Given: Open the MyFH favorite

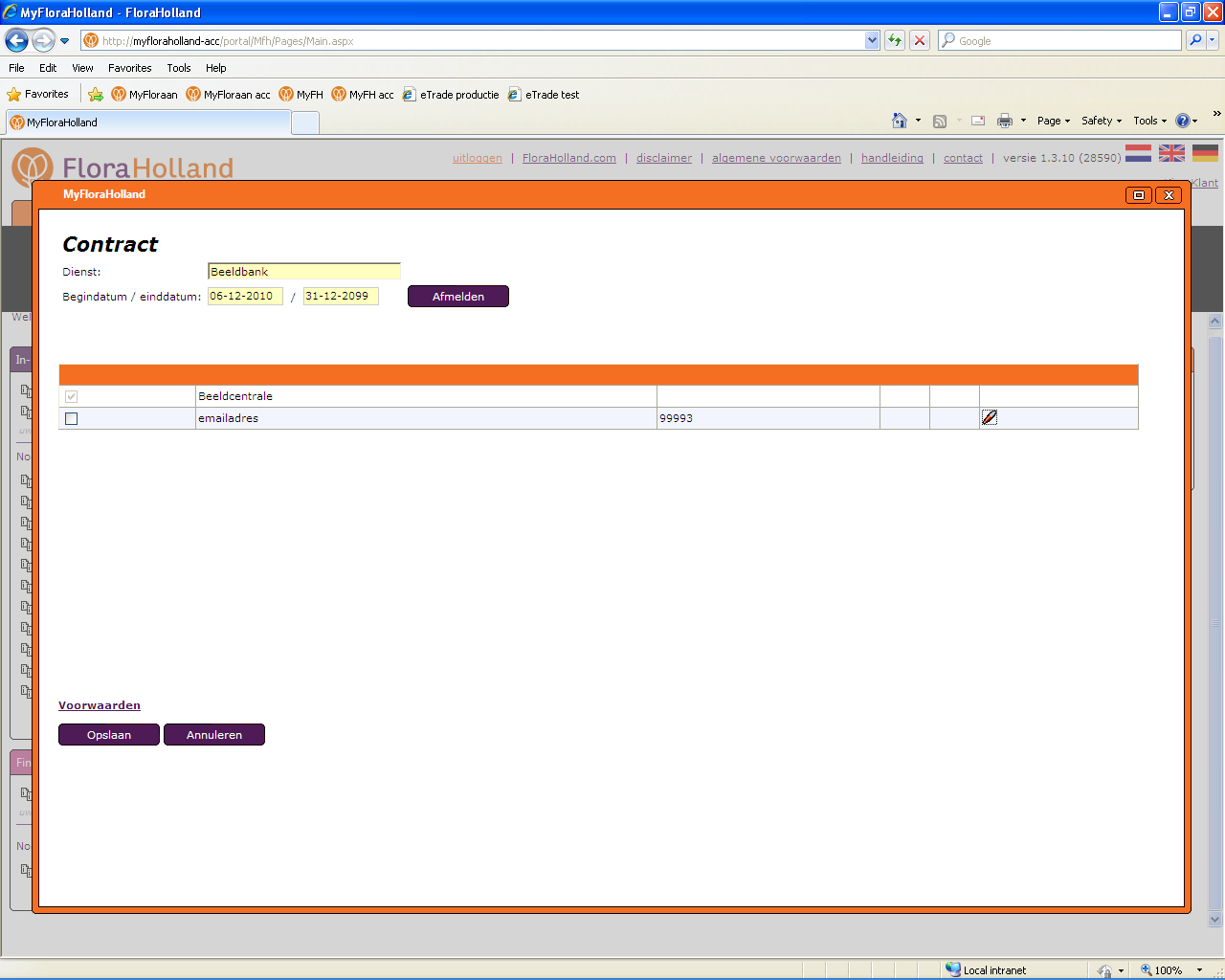Looking at the screenshot, I should [301, 94].
